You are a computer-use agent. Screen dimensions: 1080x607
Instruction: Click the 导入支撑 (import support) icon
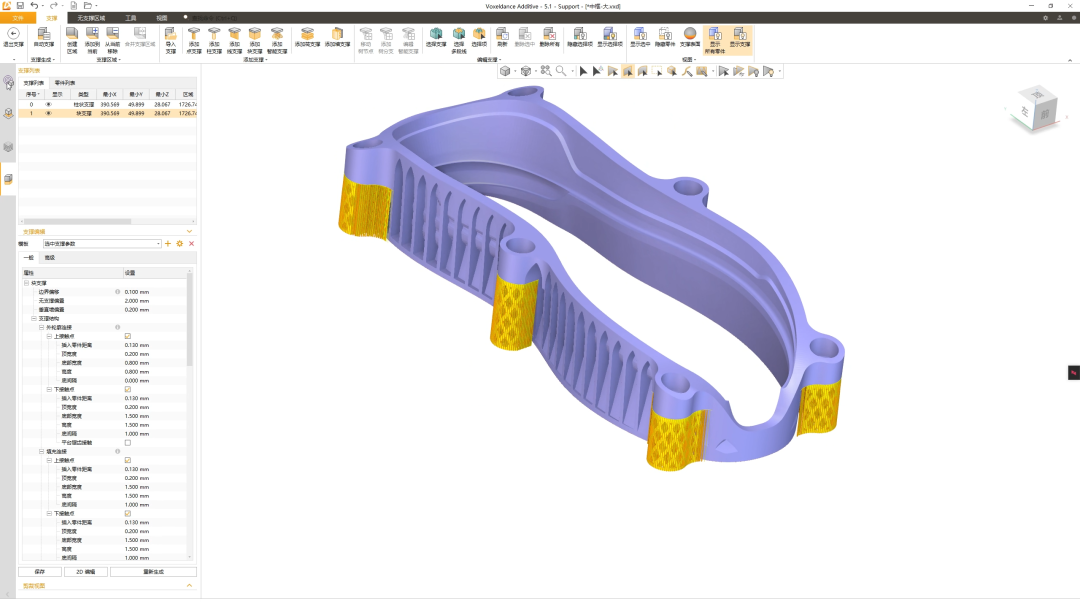(170, 38)
